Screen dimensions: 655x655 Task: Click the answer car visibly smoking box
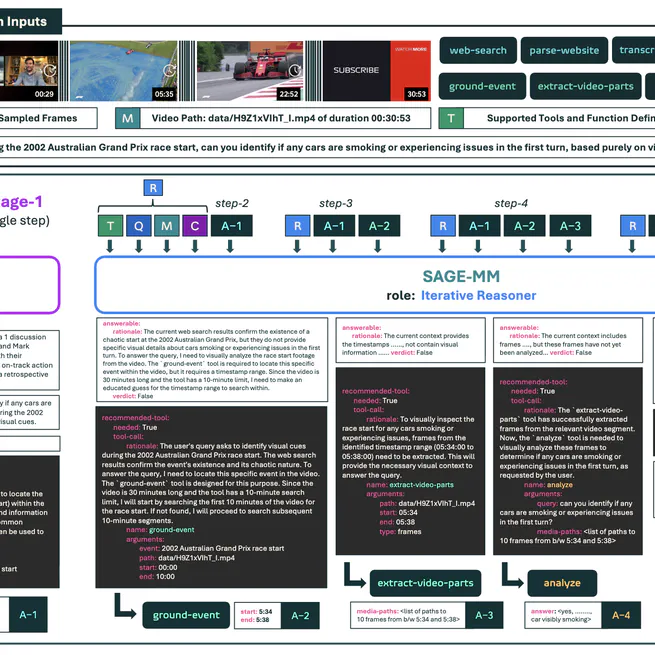point(563,615)
